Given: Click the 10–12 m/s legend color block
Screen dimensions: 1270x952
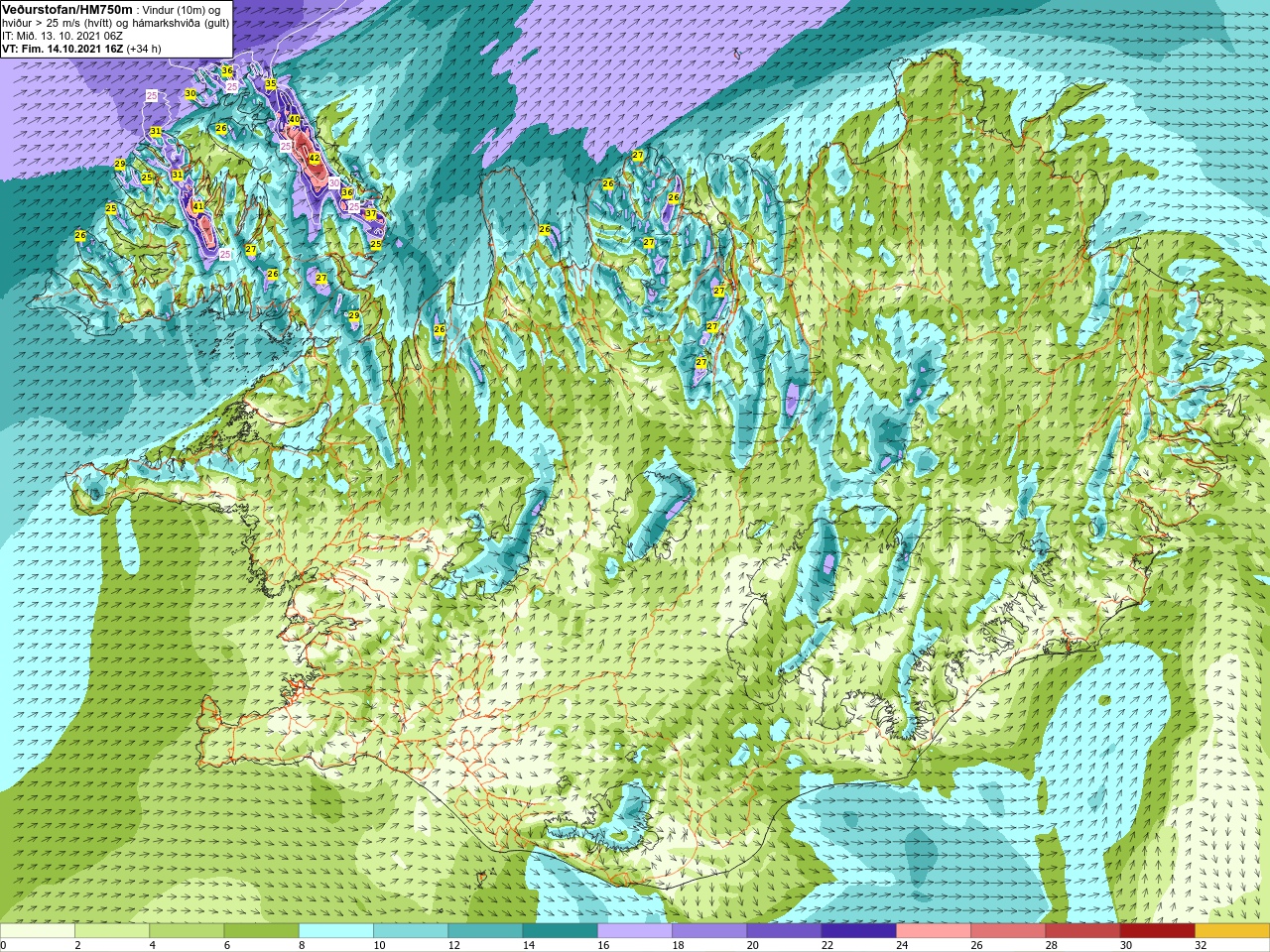Looking at the screenshot, I should coord(411,931).
